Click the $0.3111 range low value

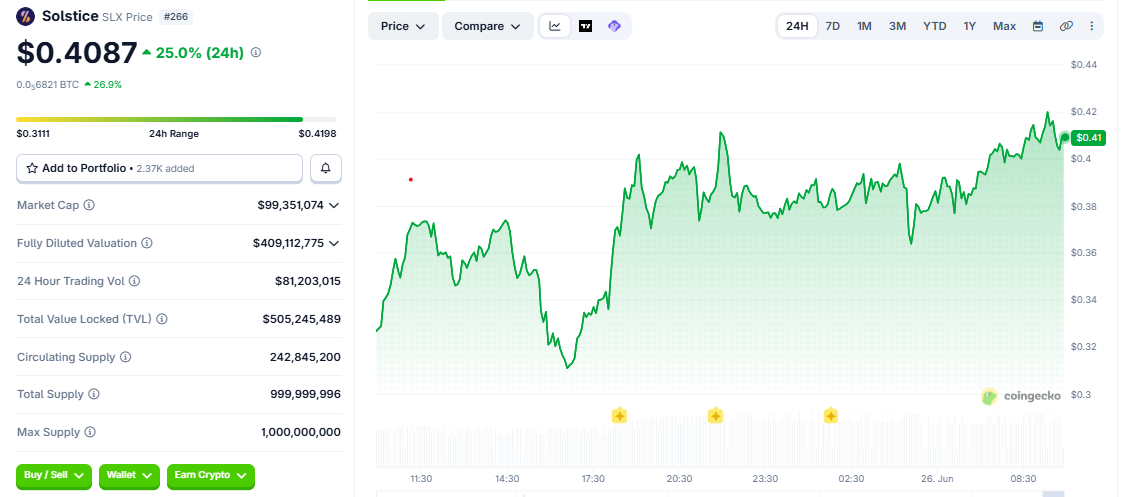pos(33,133)
